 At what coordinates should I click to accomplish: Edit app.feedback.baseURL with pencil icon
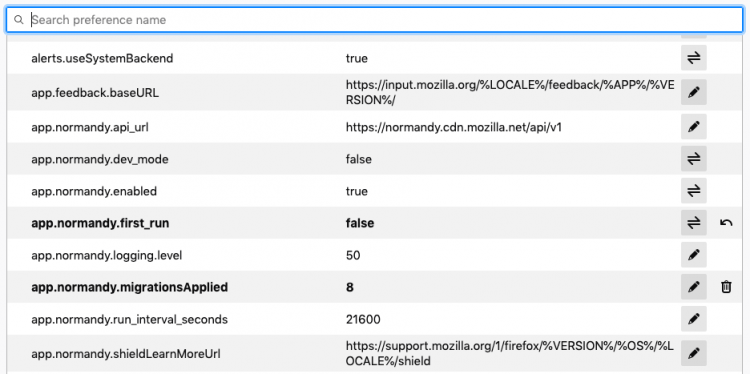click(x=694, y=92)
